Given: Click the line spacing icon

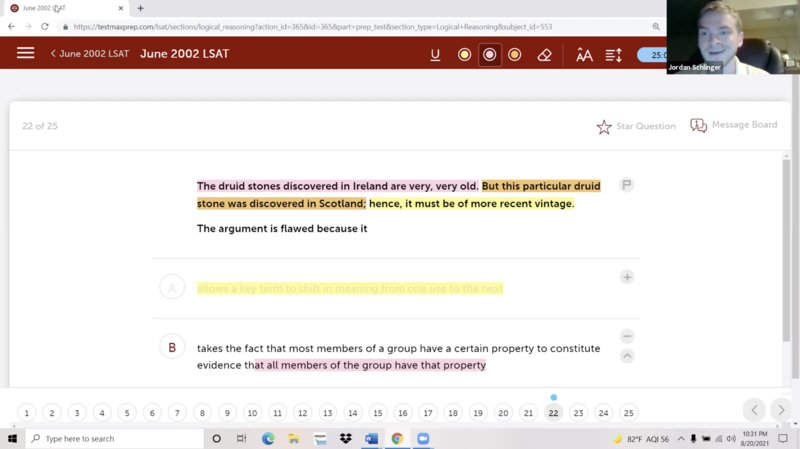Looking at the screenshot, I should [613, 55].
